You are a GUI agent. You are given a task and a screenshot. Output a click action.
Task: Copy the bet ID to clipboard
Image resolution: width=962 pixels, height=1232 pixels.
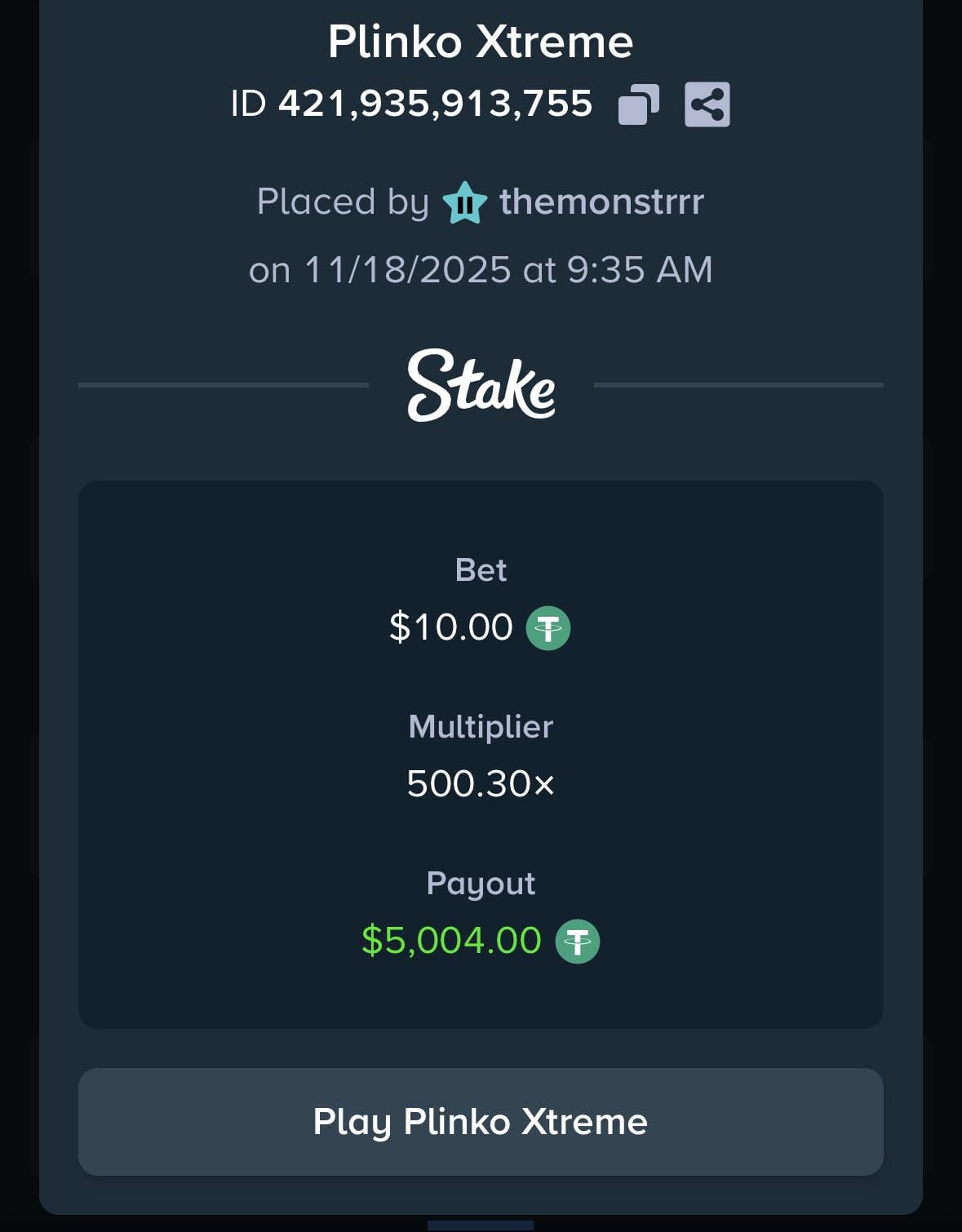[638, 104]
